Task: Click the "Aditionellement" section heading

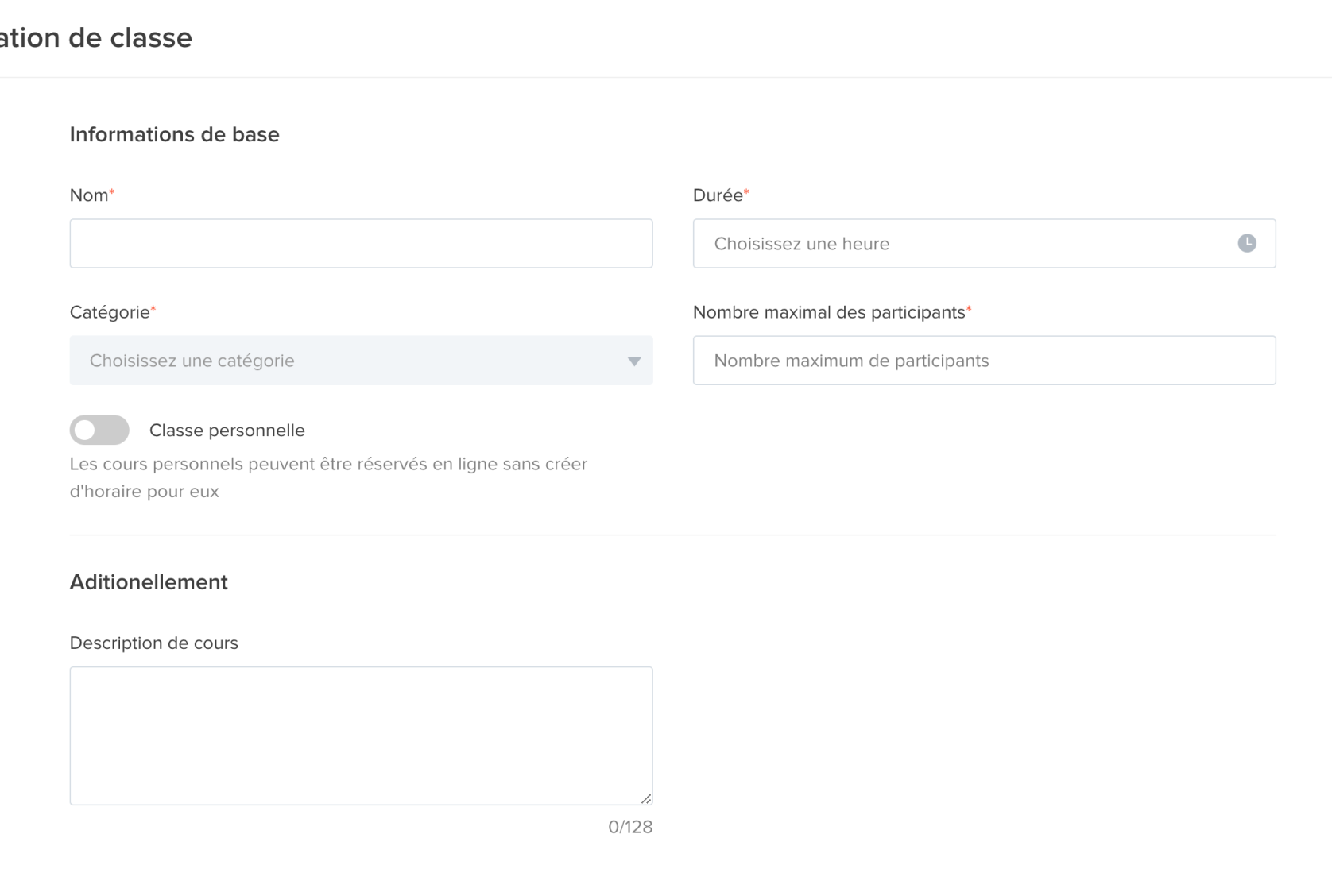Action: click(149, 582)
